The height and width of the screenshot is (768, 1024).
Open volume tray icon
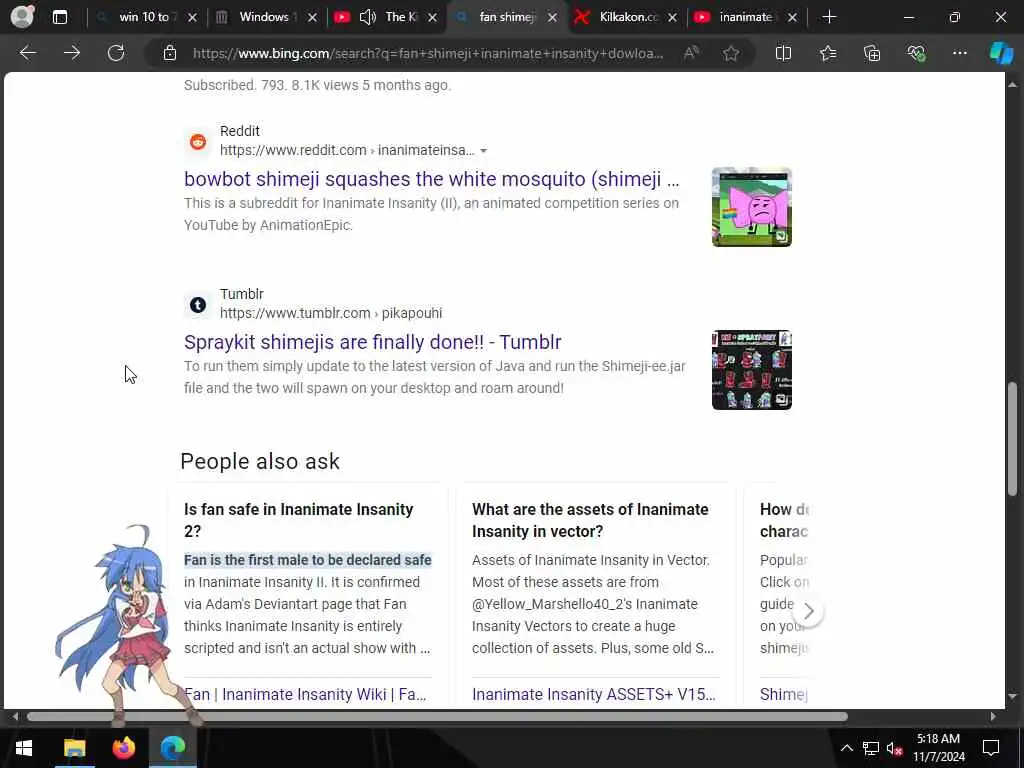coord(894,748)
